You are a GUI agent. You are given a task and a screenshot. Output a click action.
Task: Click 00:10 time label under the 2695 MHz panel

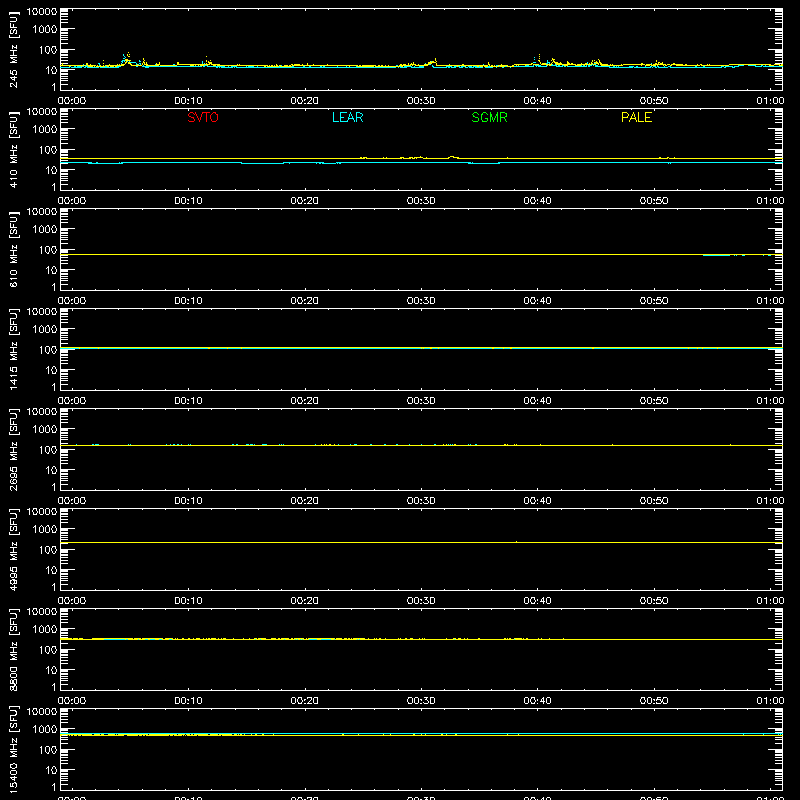click(x=188, y=501)
